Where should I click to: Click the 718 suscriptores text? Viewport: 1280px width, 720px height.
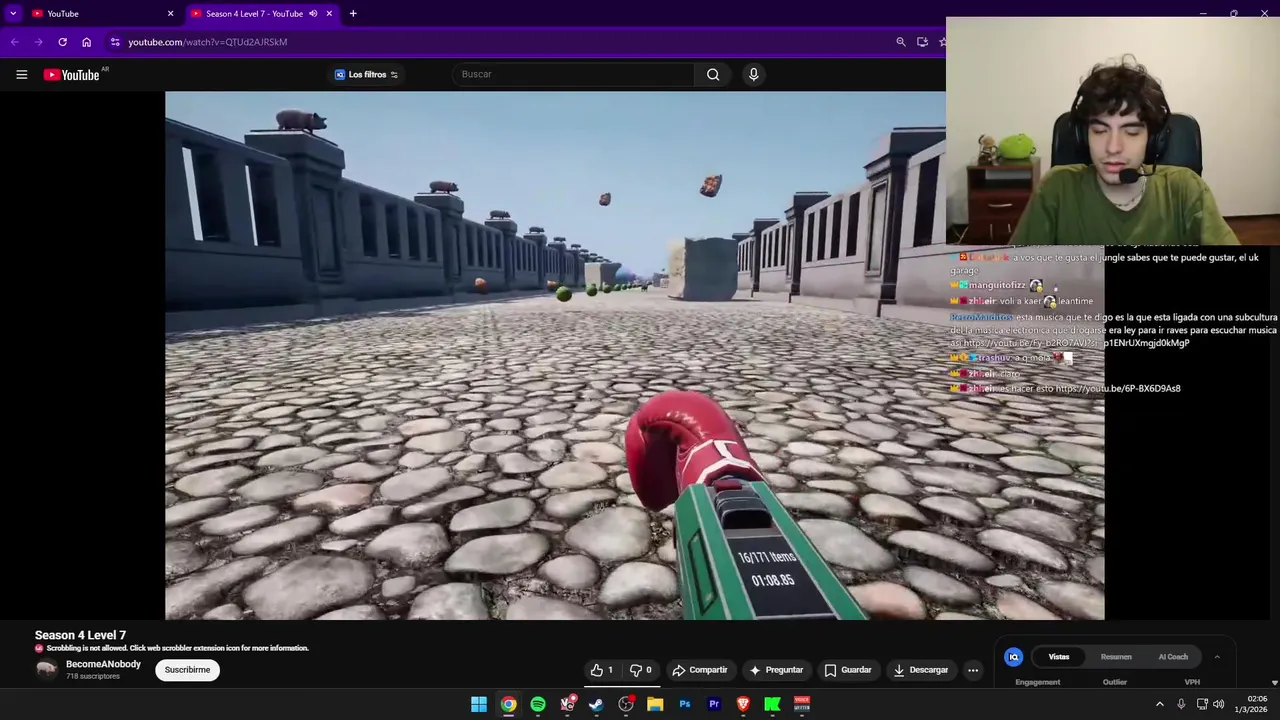coord(93,677)
